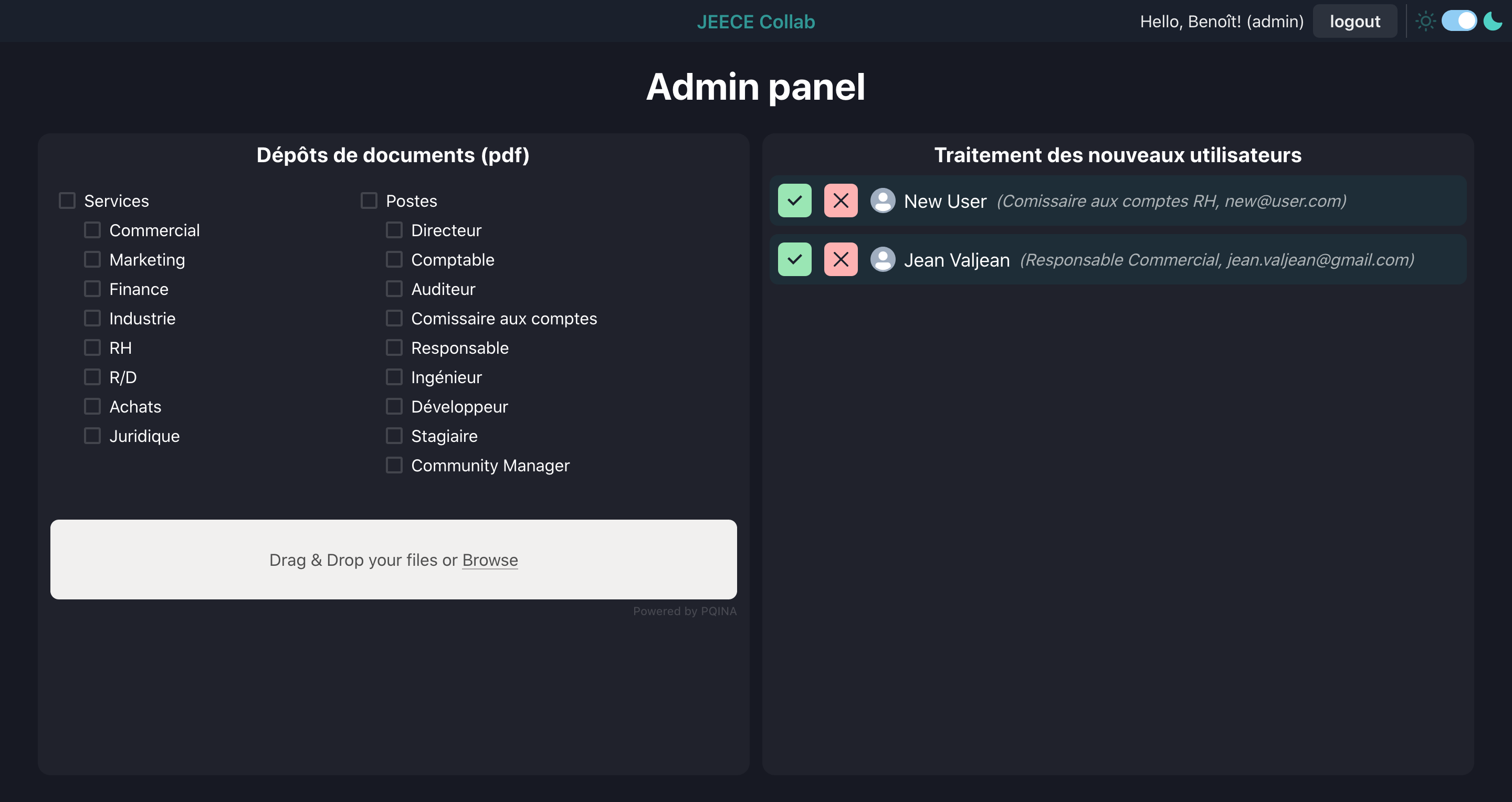Click the moon dark-mode icon

point(1492,22)
